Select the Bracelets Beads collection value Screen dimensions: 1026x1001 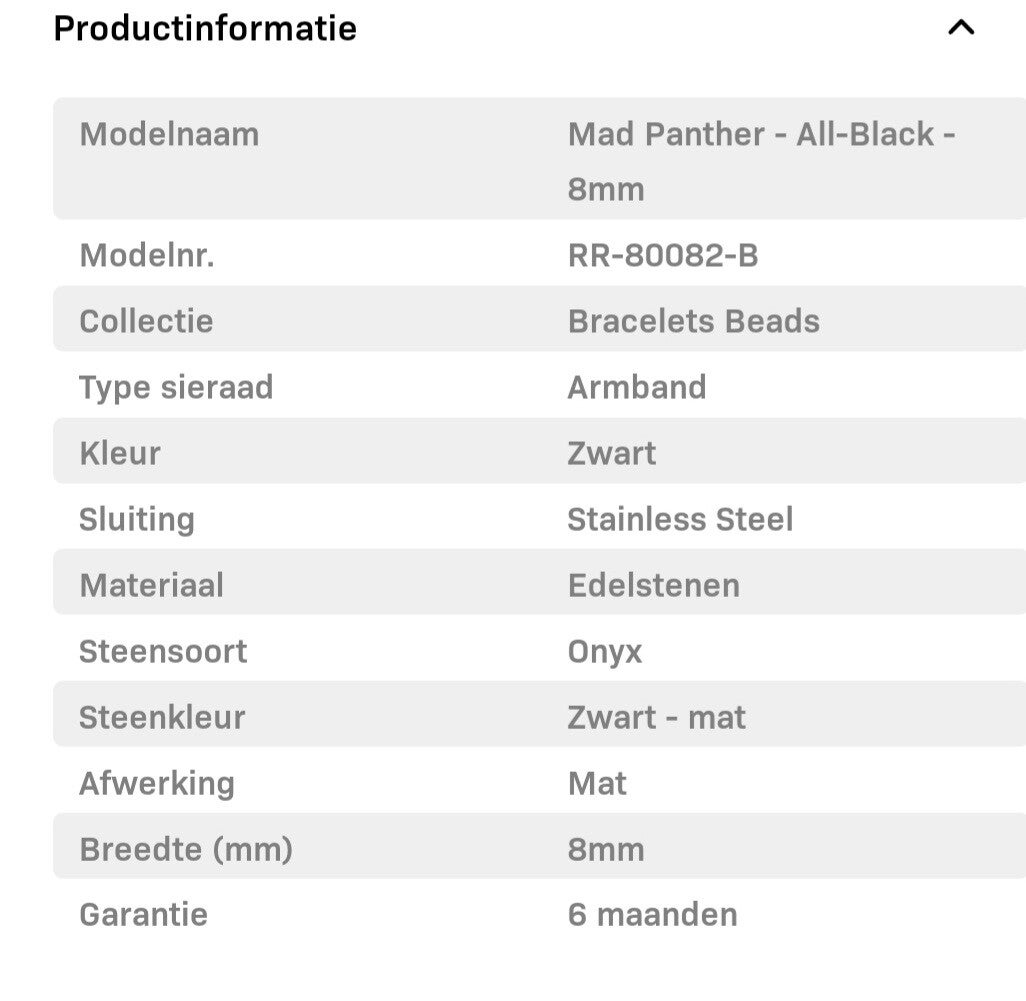coord(694,321)
